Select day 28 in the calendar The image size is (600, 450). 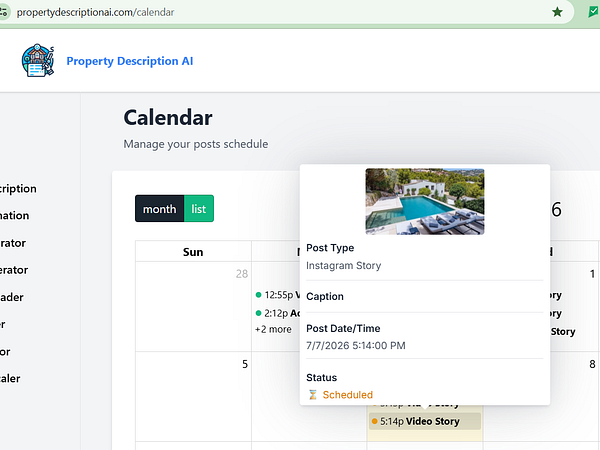click(x=242, y=274)
